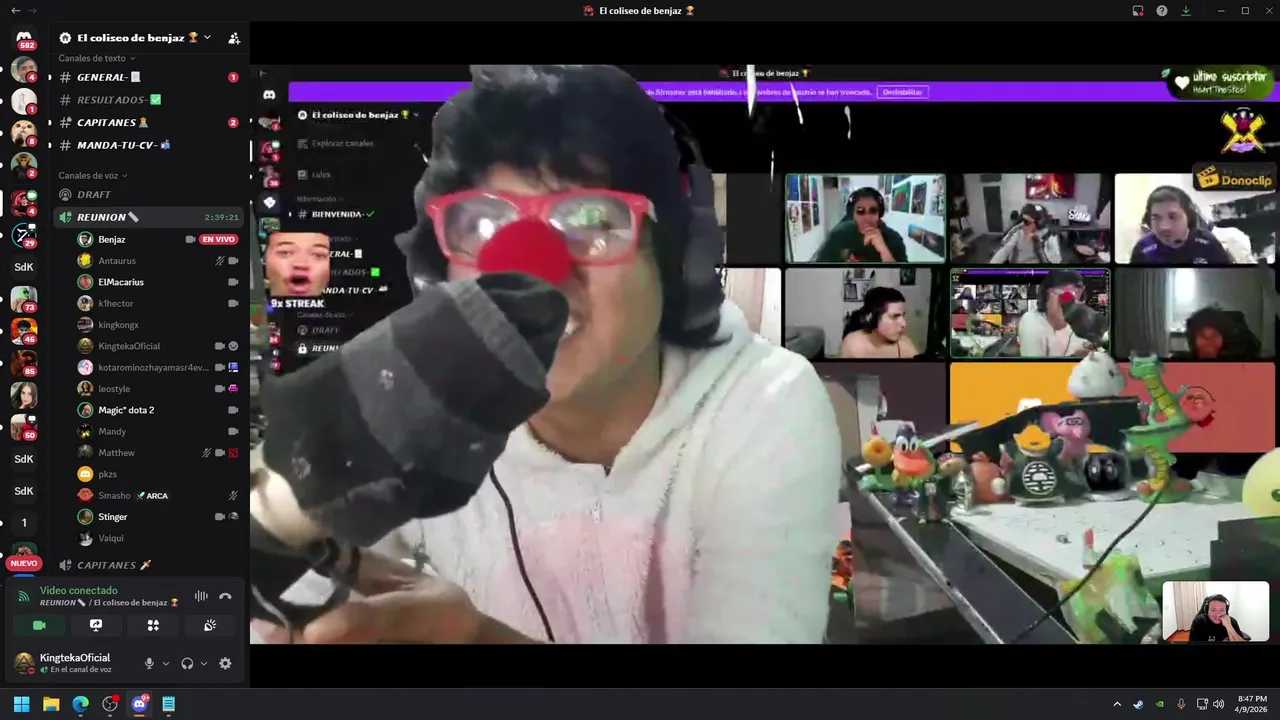The height and width of the screenshot is (720, 1280).
Task: Click the Discord inbox icon in title bar
Action: 1138,11
